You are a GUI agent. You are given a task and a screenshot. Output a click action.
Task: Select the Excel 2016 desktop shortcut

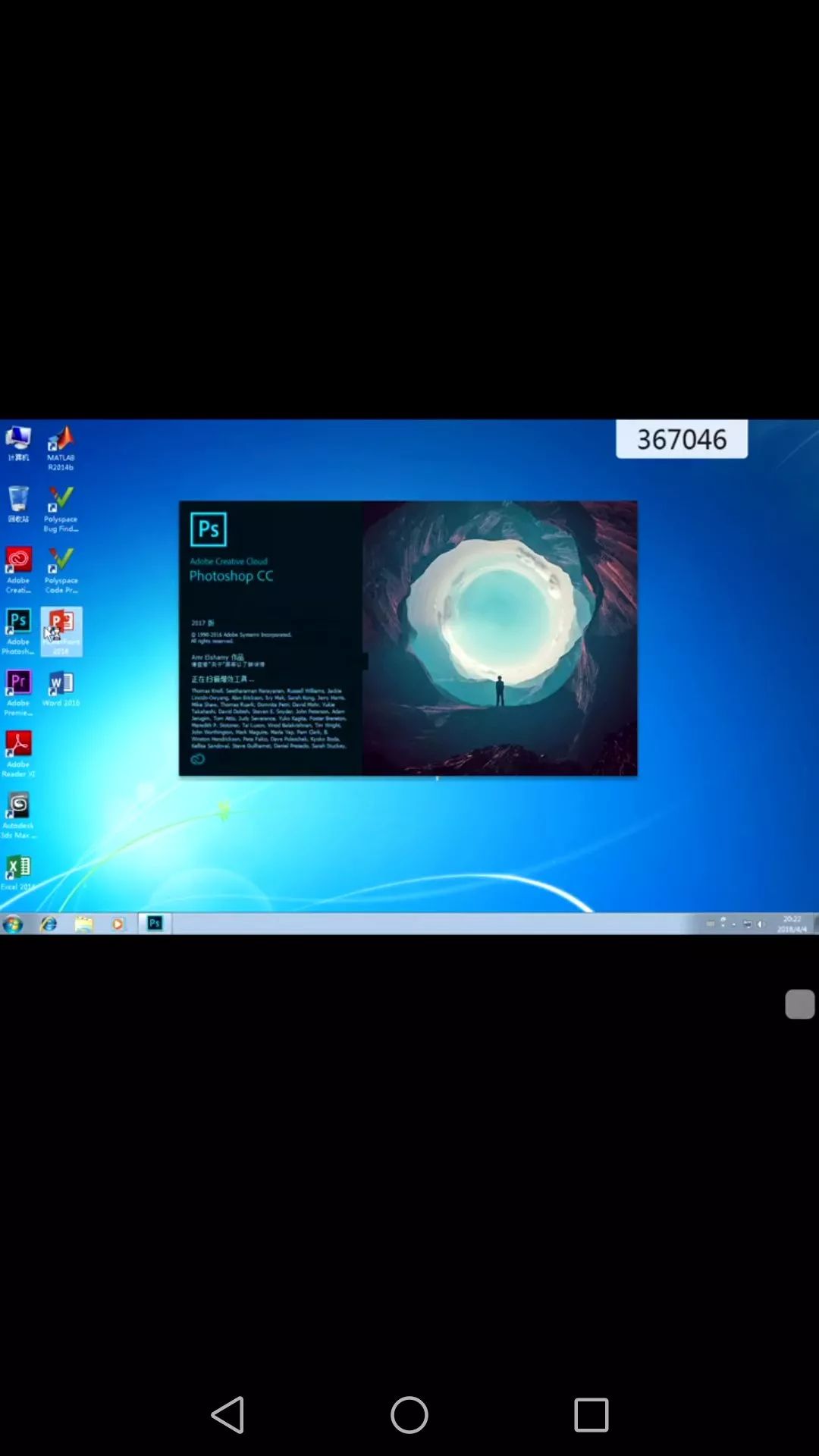click(x=18, y=874)
